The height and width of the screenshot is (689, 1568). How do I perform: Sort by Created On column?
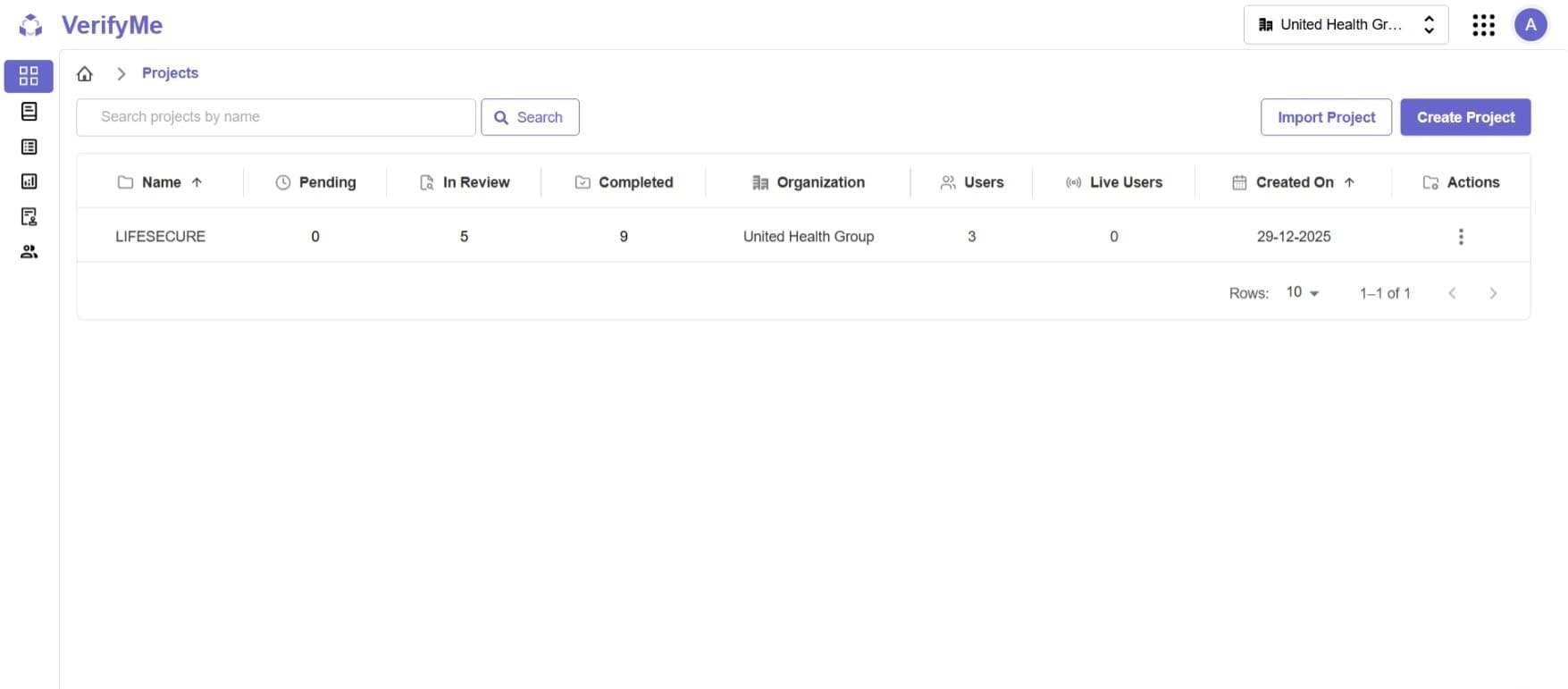1294,182
